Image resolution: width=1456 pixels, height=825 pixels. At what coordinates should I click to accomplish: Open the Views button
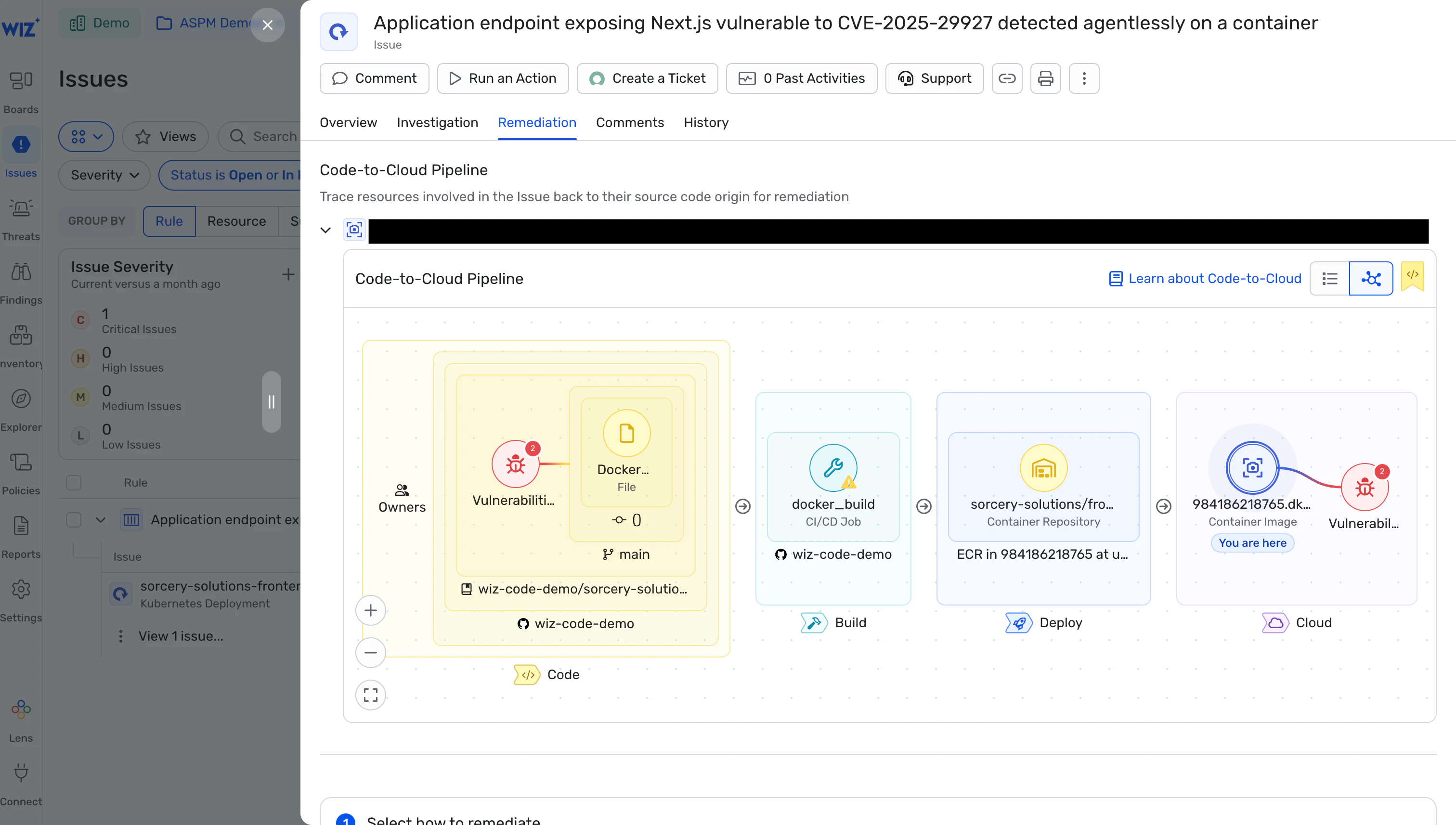166,137
